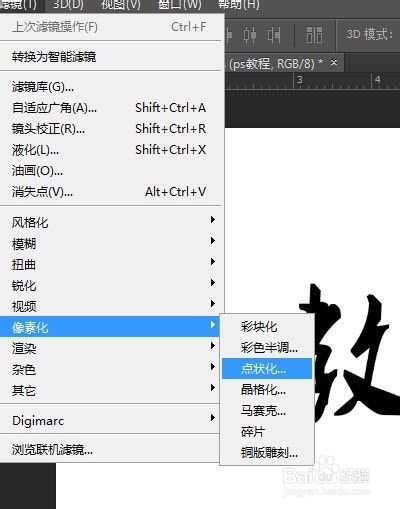Launch 液化(L)... liquify filter

click(110, 150)
